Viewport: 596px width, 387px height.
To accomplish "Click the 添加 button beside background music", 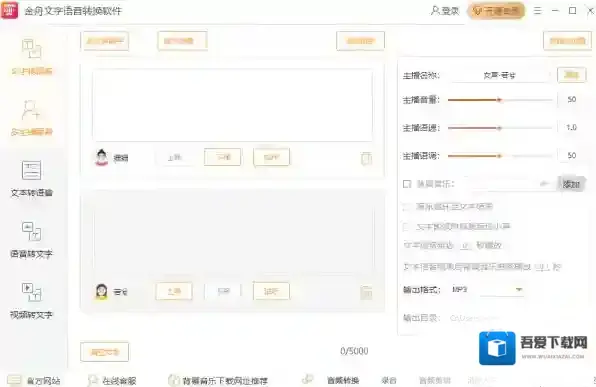I will click(571, 184).
